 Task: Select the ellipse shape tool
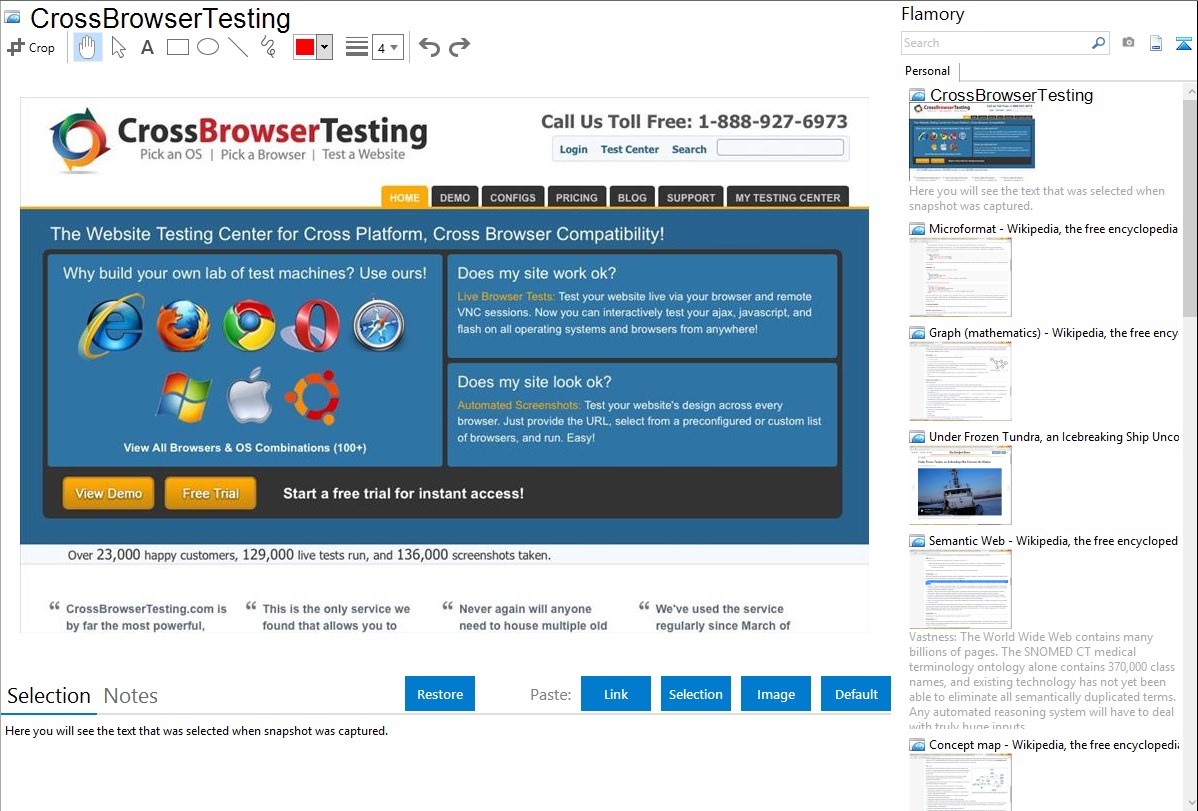[x=208, y=47]
